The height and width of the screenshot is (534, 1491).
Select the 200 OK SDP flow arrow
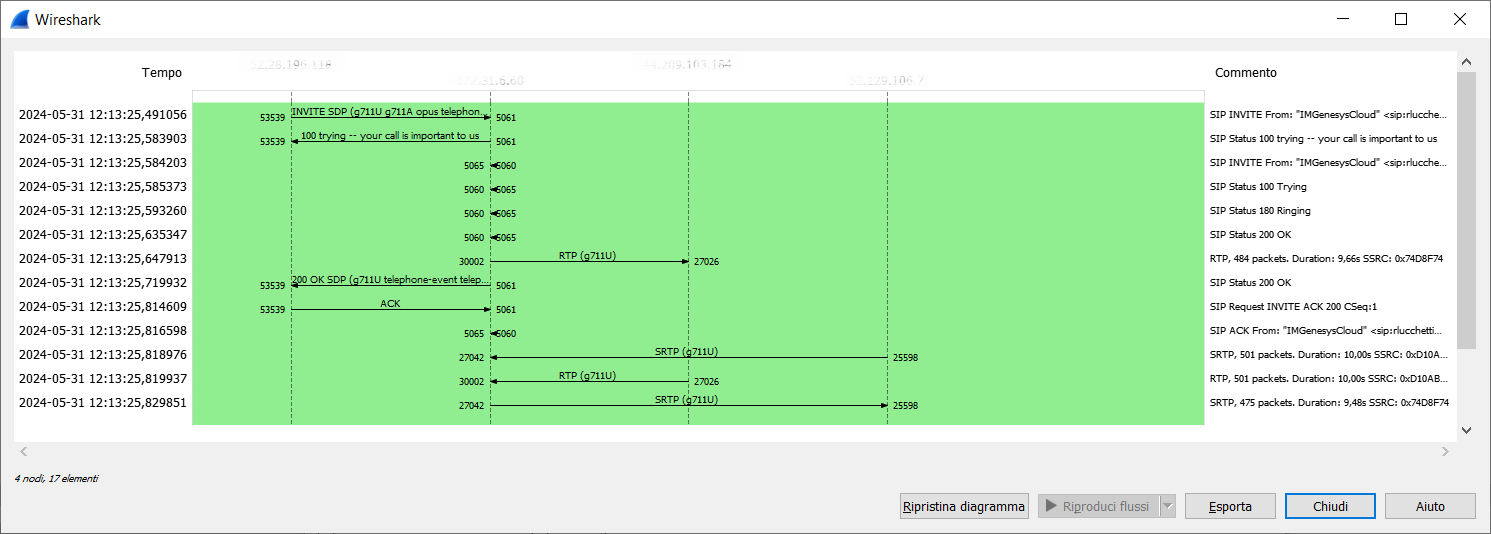click(x=390, y=285)
